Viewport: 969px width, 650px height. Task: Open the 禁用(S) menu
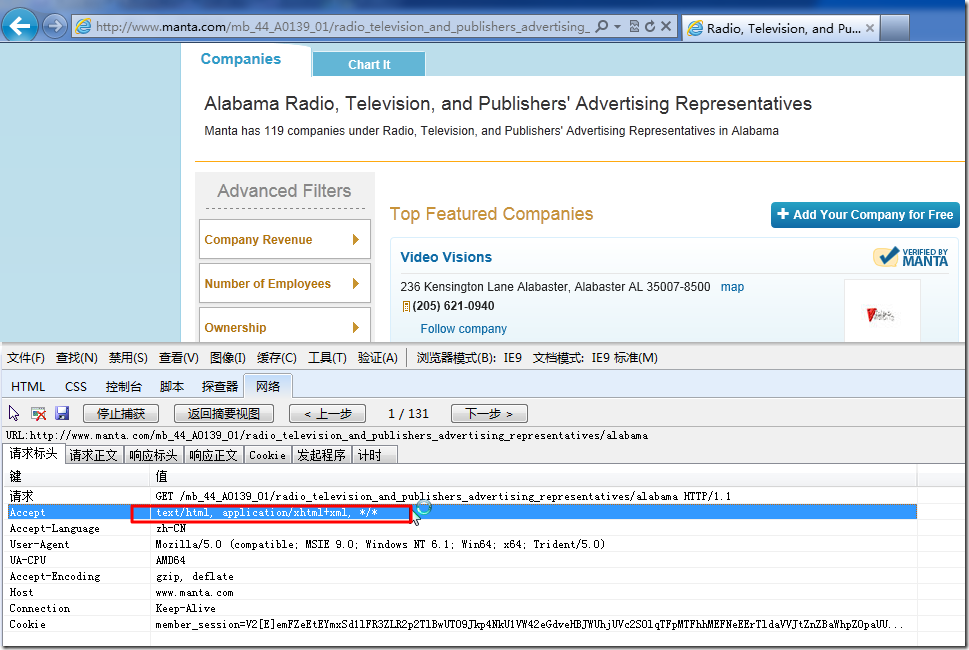128,358
